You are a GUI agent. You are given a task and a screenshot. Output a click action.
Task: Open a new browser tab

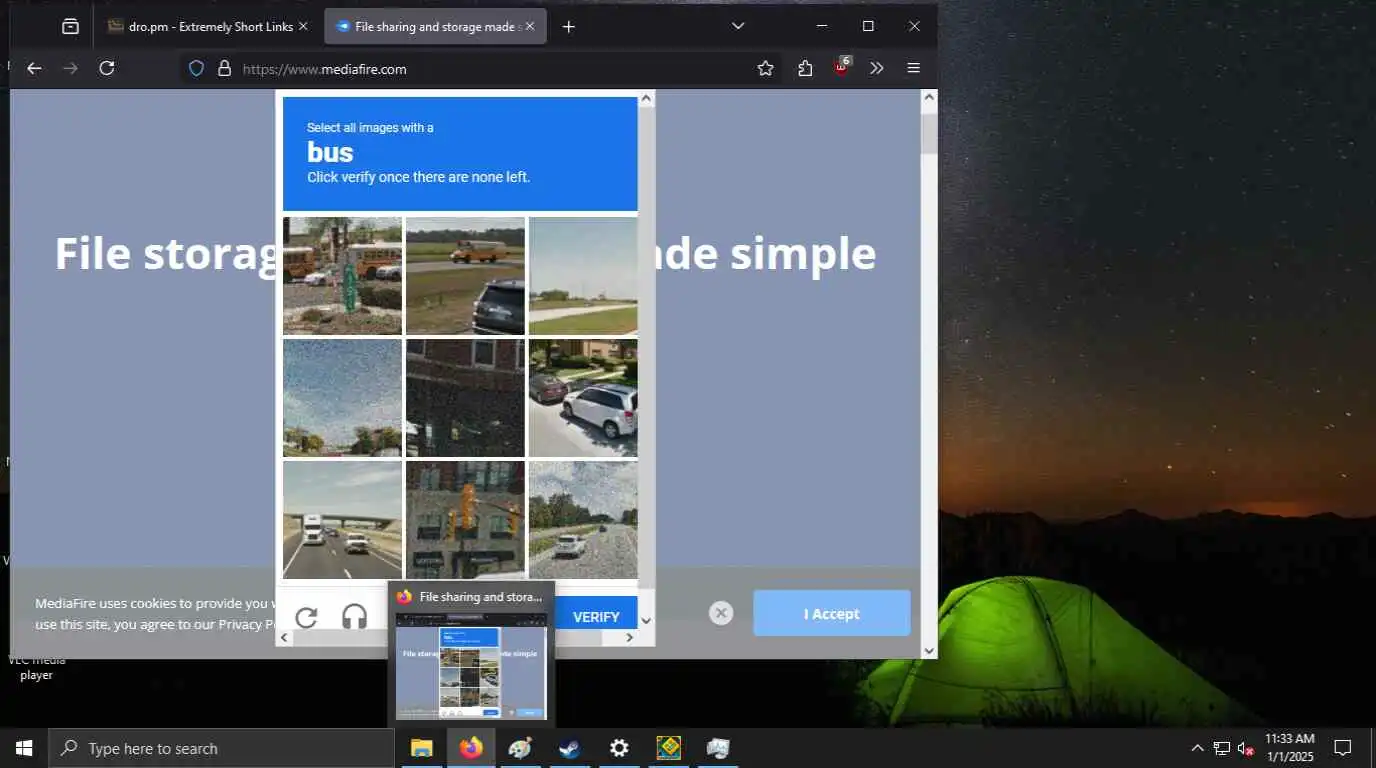pos(569,27)
